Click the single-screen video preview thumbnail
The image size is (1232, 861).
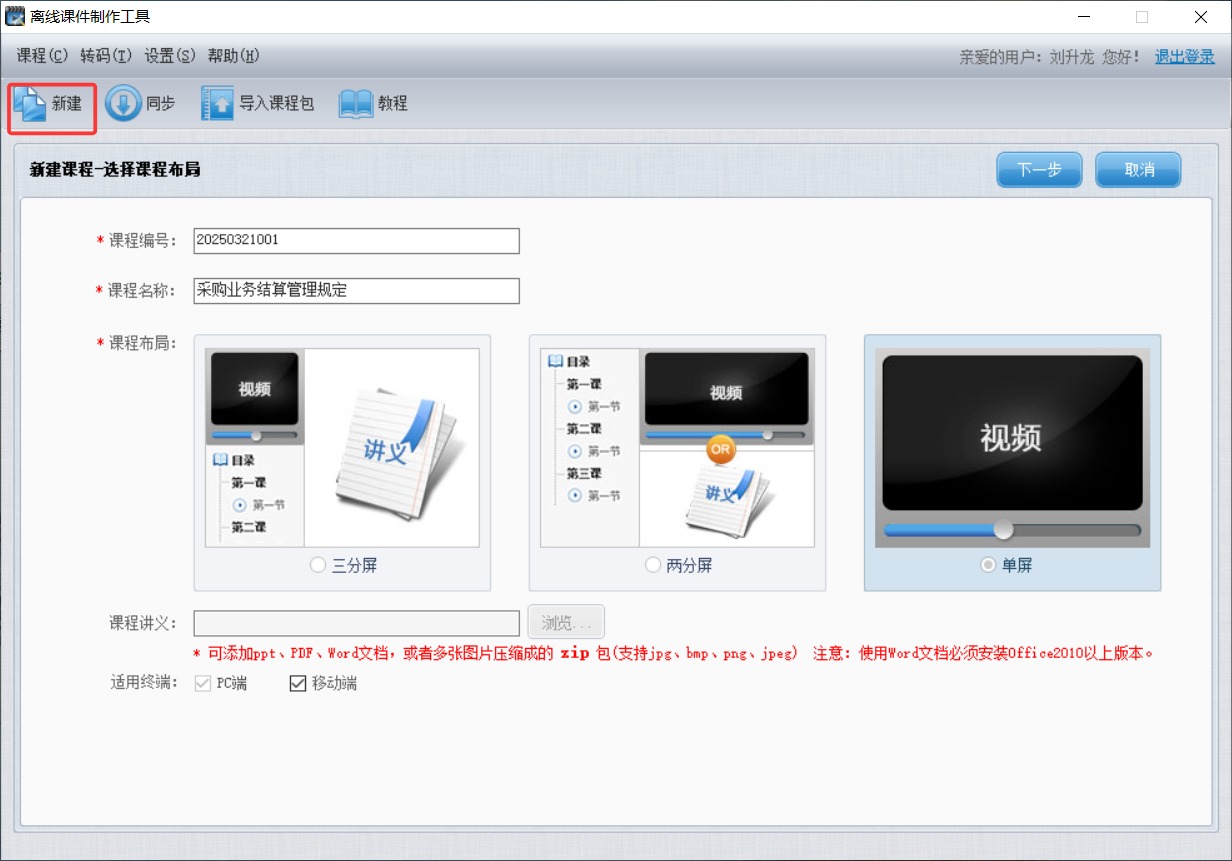[x=1012, y=446]
